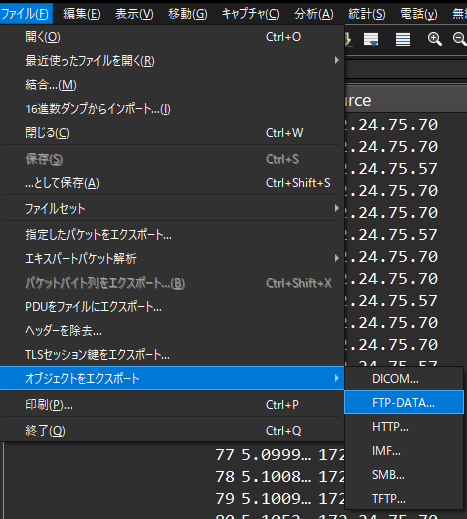Select IMF... export object option

click(404, 451)
